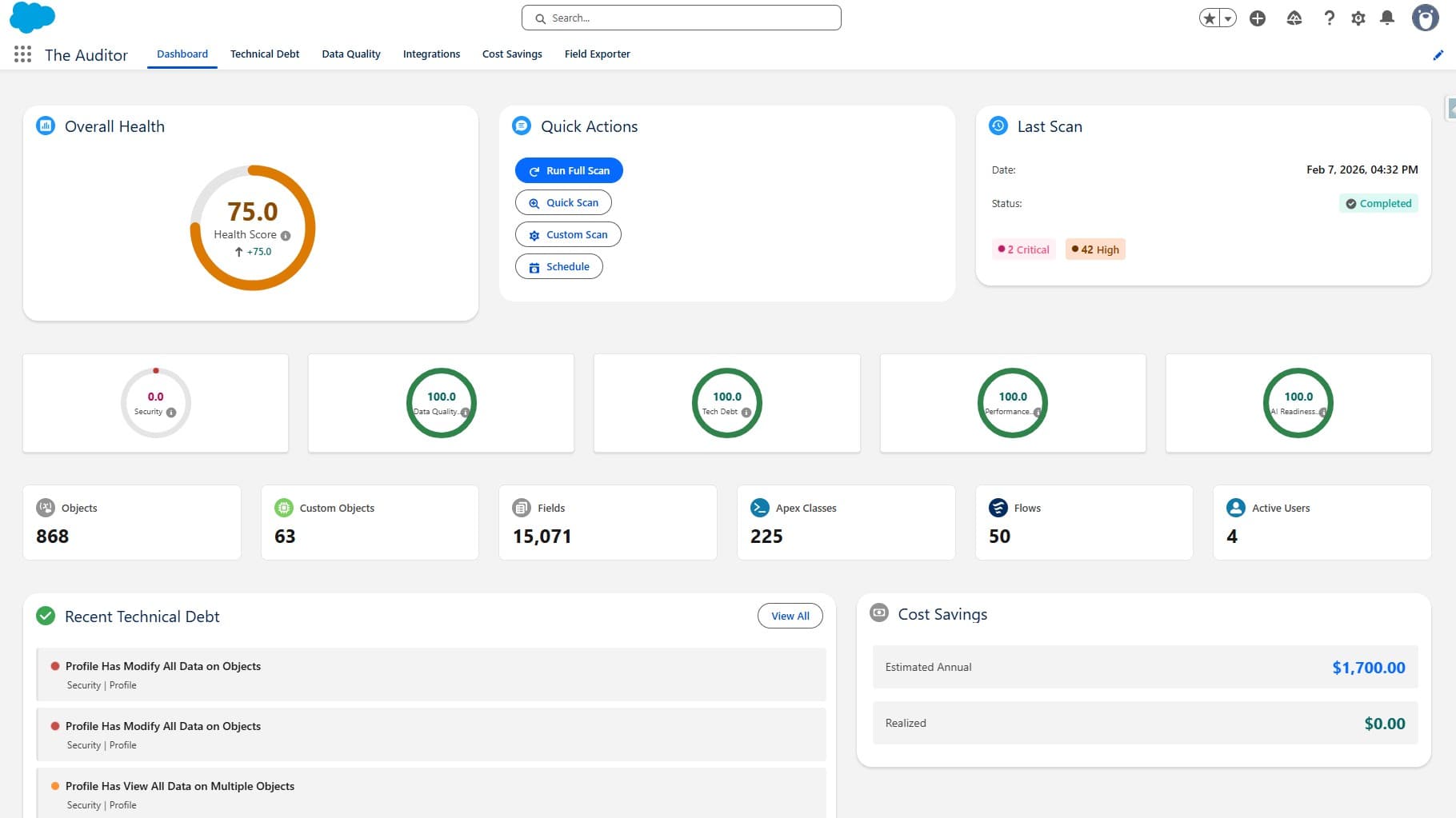Click the 42 High badge
Image resolution: width=1456 pixels, height=818 pixels.
pyautogui.click(x=1095, y=249)
